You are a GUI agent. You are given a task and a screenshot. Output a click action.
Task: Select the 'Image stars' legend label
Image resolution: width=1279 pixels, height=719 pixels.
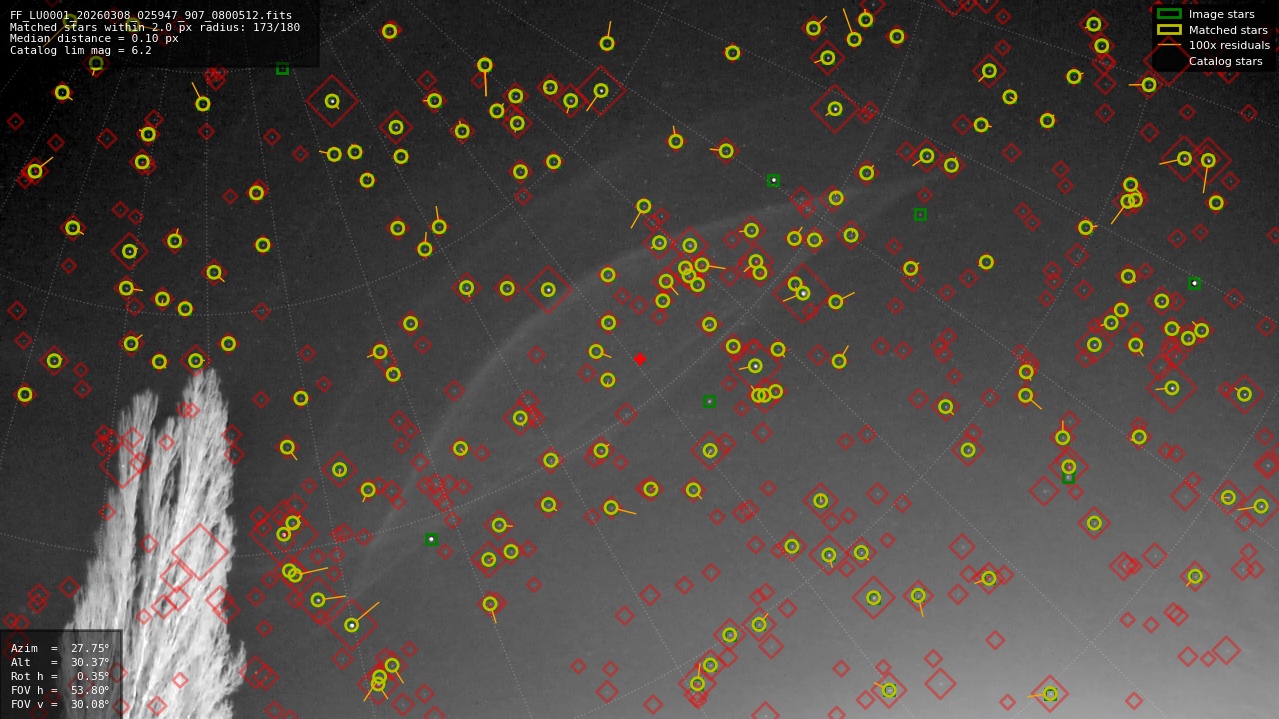[1221, 14]
